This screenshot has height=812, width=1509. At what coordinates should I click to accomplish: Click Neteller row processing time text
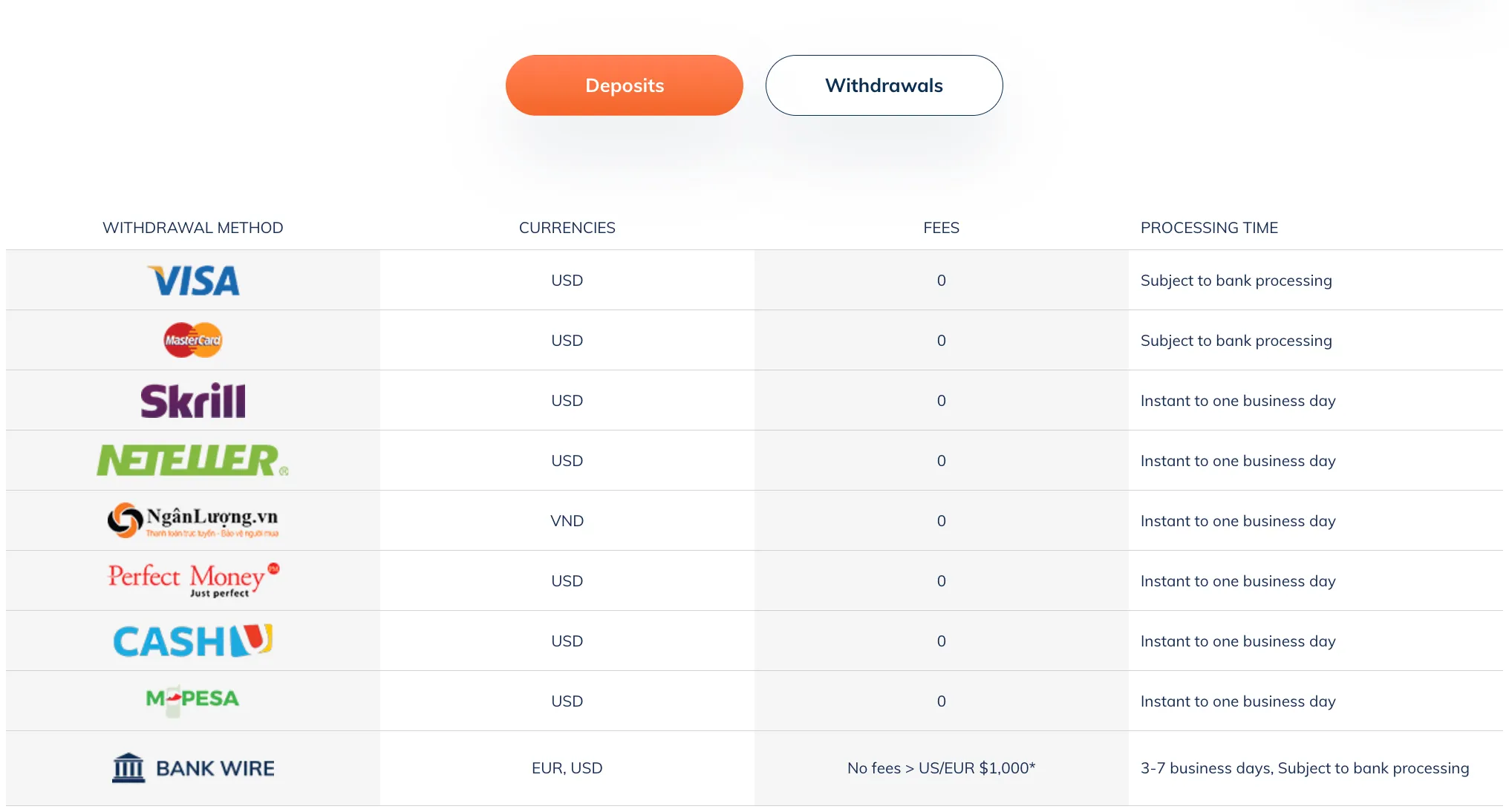pyautogui.click(x=1238, y=461)
